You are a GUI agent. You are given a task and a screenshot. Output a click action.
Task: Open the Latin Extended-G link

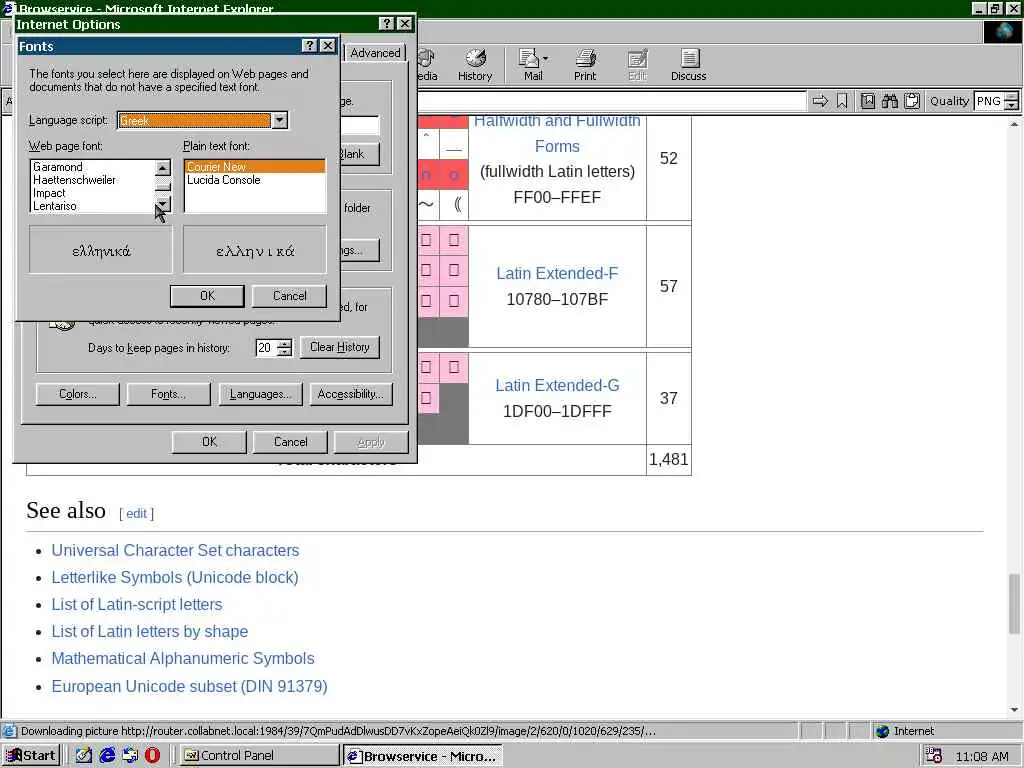[x=557, y=385]
